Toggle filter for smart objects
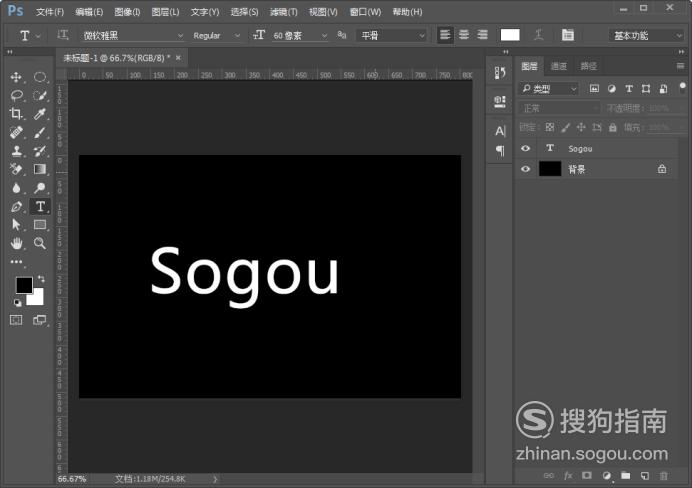The height and width of the screenshot is (488, 692). pos(663,89)
